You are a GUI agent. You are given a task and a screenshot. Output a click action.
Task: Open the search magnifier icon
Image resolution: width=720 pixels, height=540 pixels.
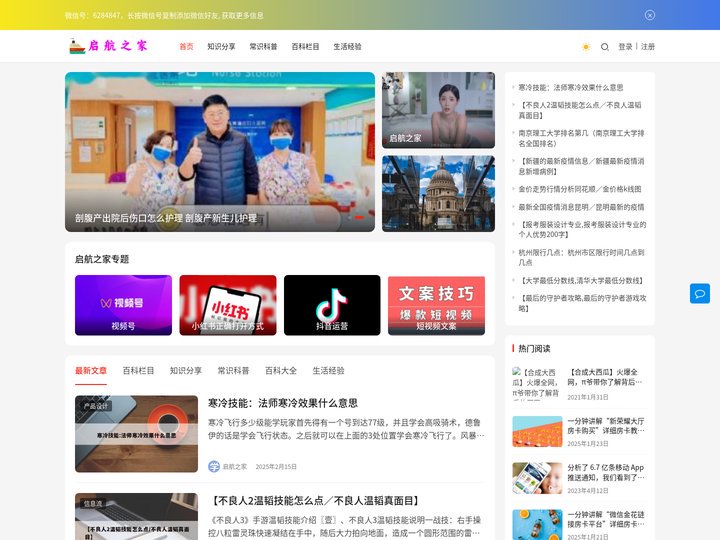click(605, 47)
